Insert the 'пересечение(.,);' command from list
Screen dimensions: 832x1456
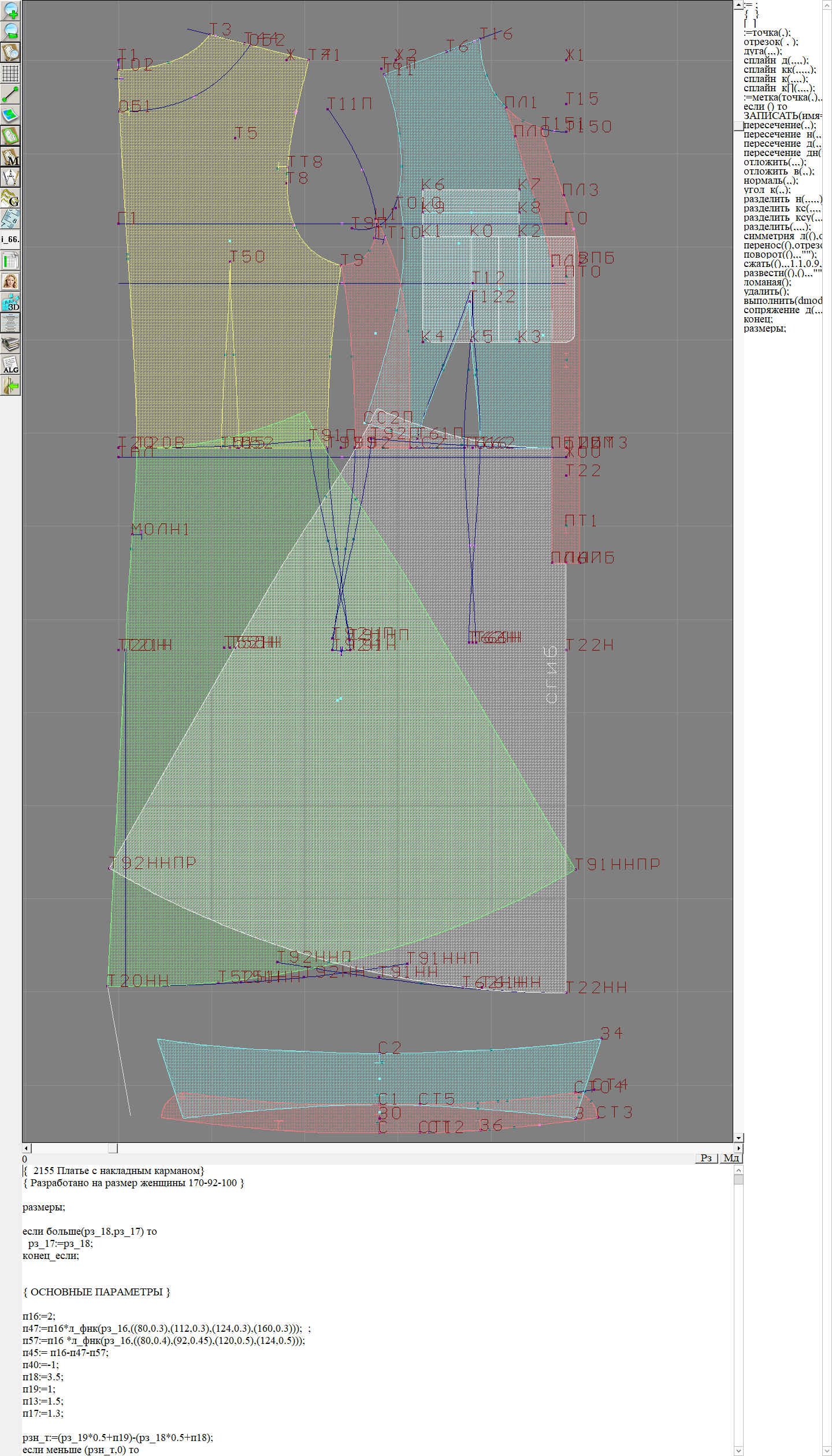(779, 125)
